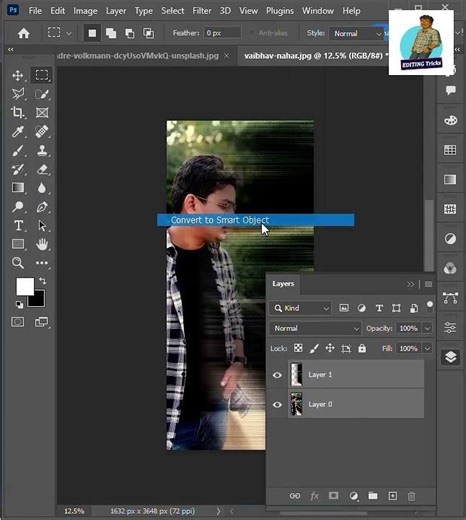Select the Hand tool
Viewport: 466px width, 520px height.
pos(42,244)
